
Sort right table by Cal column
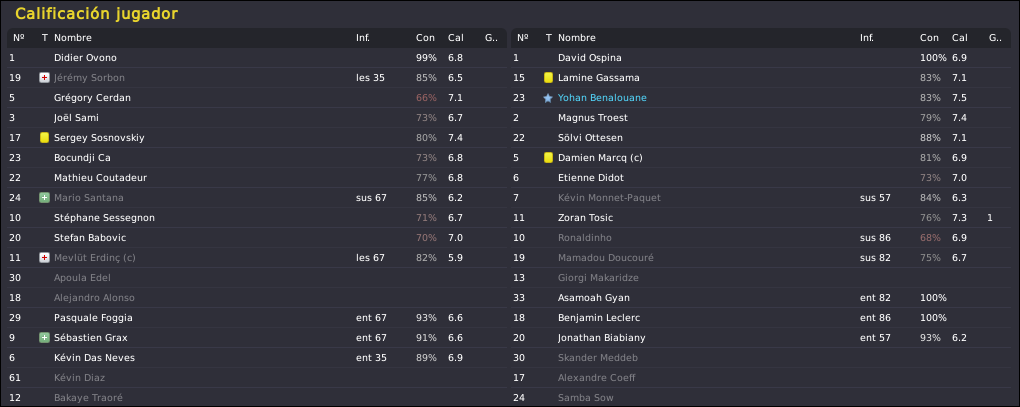[x=960, y=38]
